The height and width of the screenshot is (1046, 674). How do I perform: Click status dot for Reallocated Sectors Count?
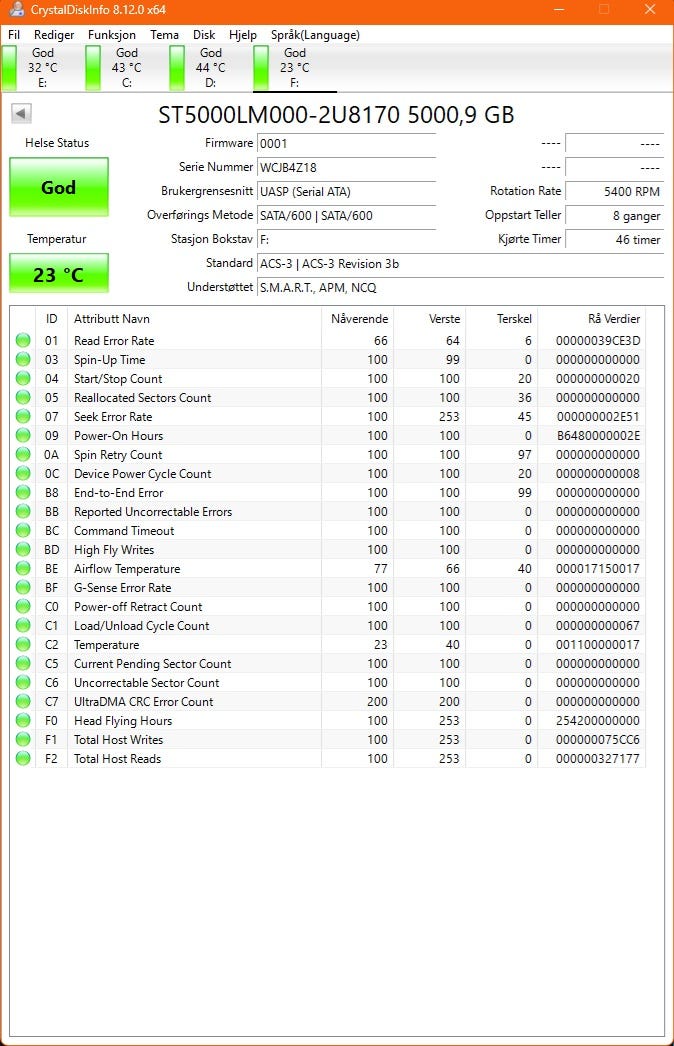pyautogui.click(x=23, y=397)
